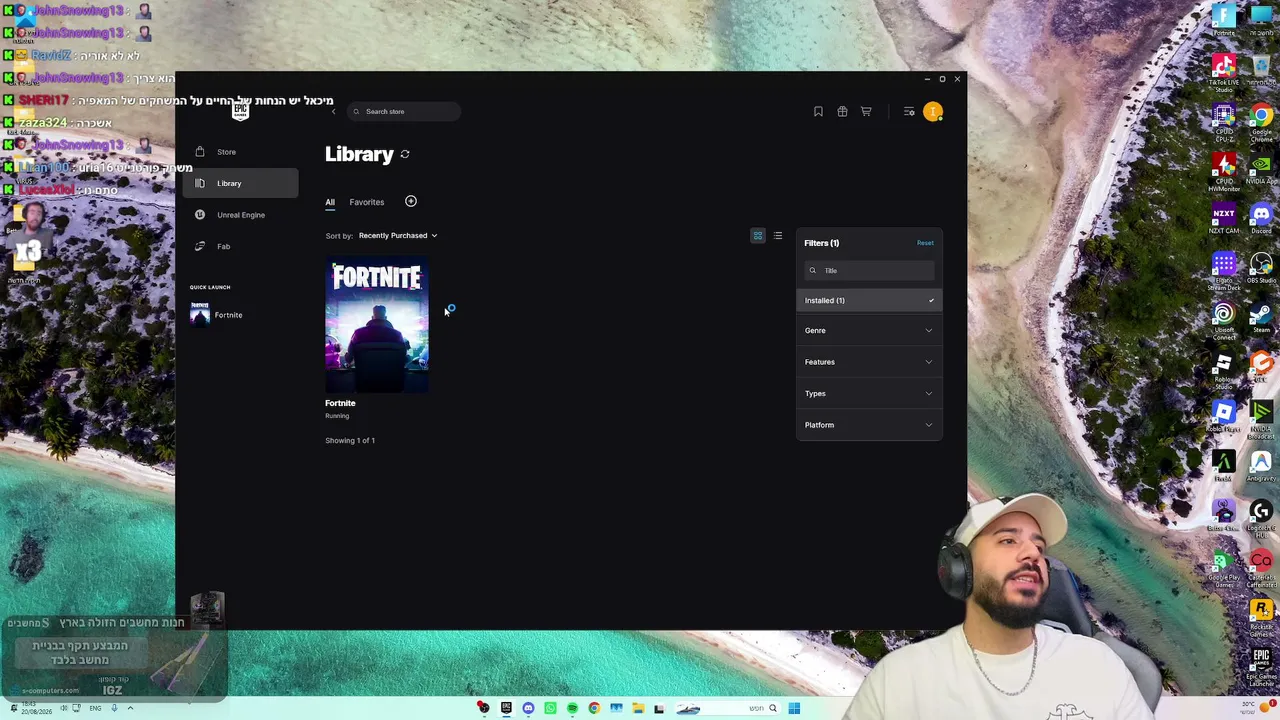
Task: Switch to the Favorites tab
Action: [367, 202]
